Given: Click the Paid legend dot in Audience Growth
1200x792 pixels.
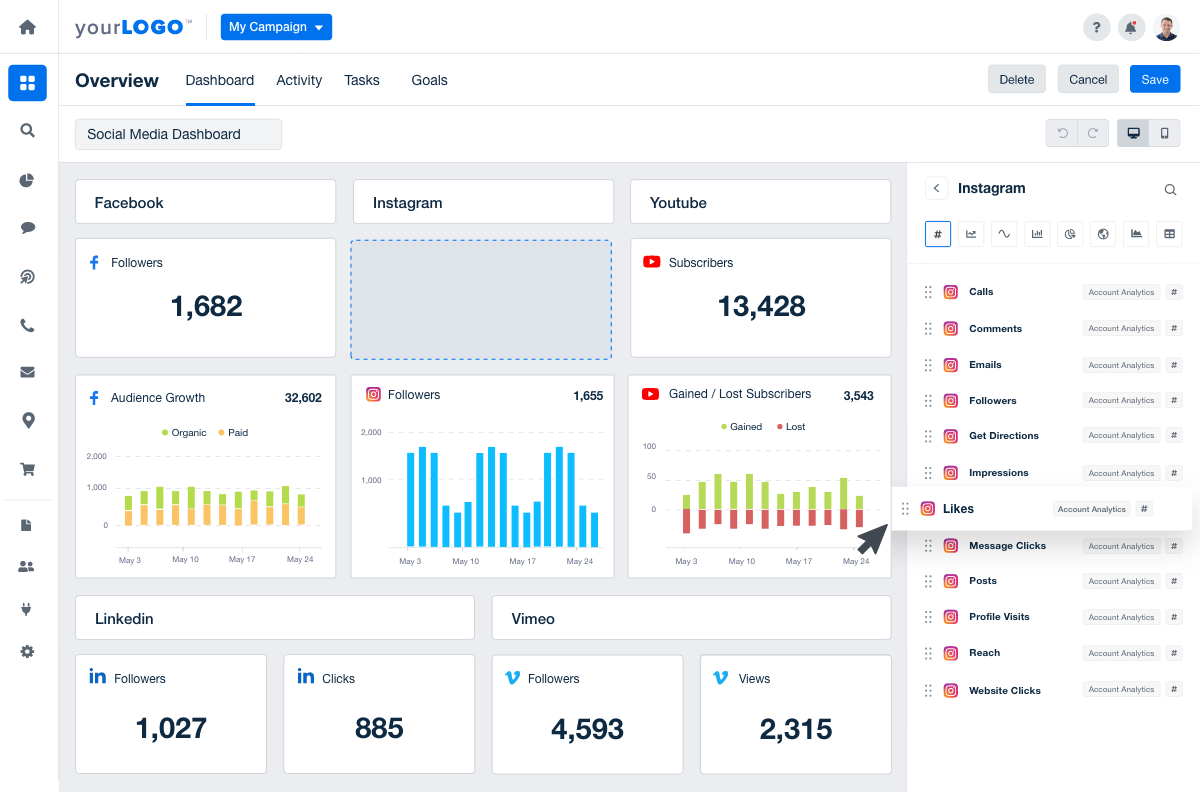Looking at the screenshot, I should [221, 433].
